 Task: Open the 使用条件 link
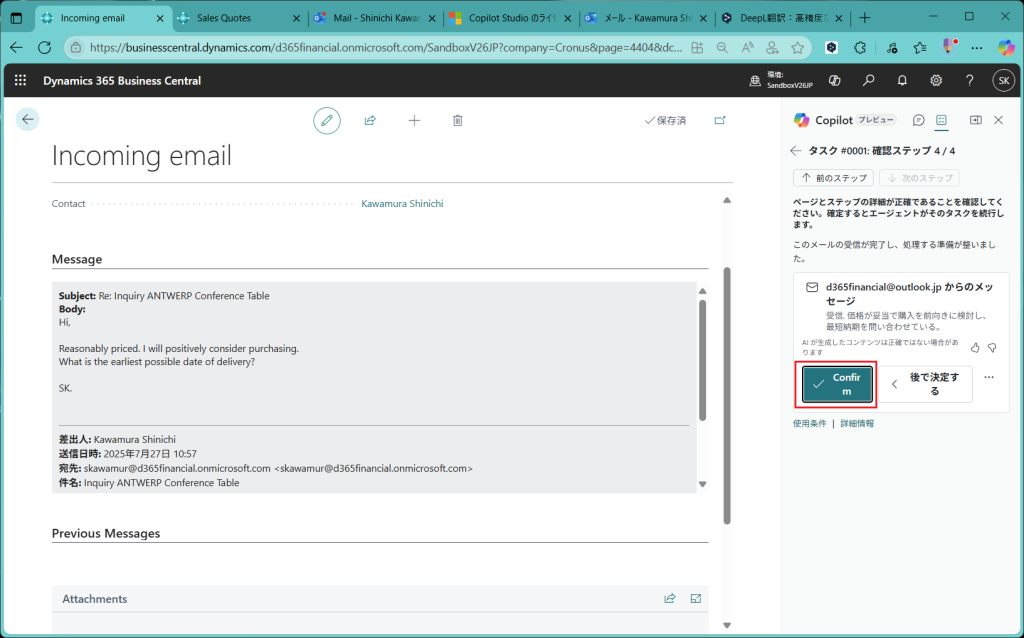[810, 423]
